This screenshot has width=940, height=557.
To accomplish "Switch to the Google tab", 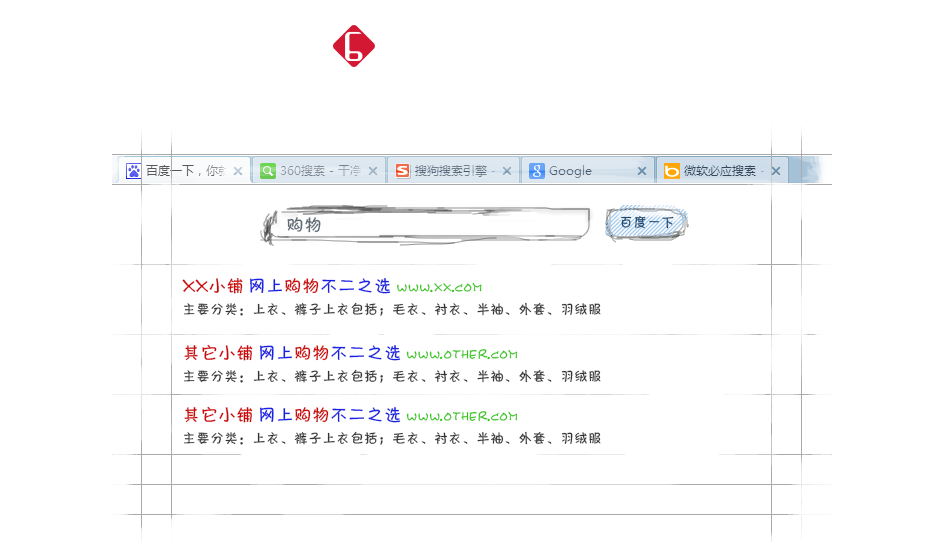I will [x=588, y=171].
